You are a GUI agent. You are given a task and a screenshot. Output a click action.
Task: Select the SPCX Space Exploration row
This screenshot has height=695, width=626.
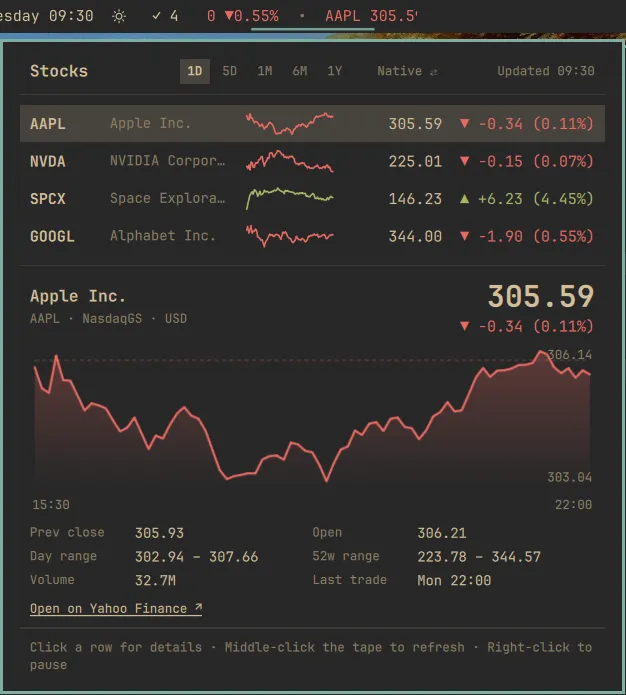click(x=312, y=199)
